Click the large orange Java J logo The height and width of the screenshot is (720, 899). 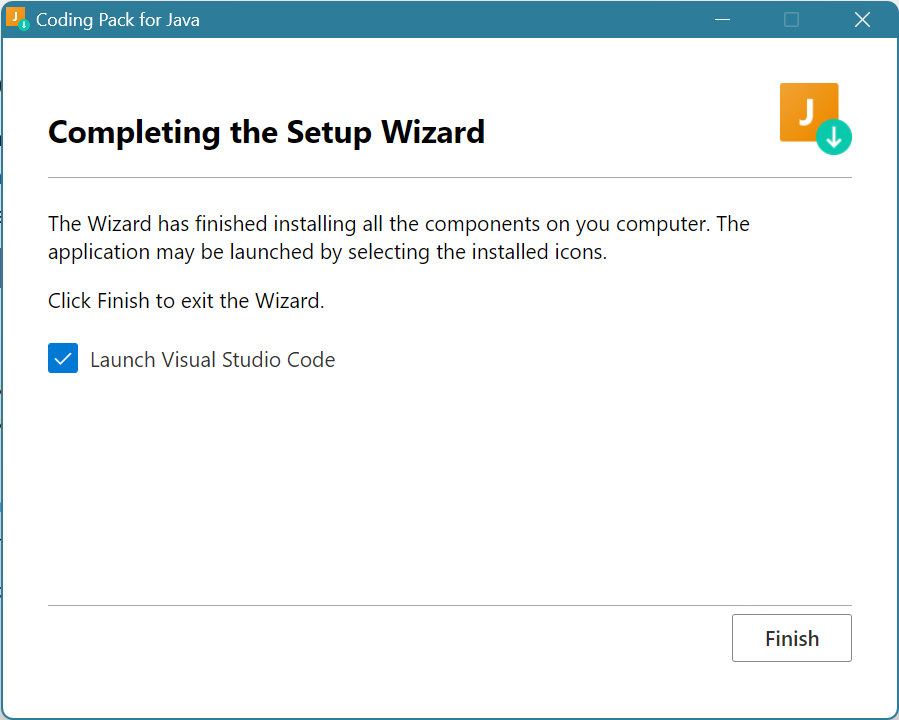click(805, 109)
